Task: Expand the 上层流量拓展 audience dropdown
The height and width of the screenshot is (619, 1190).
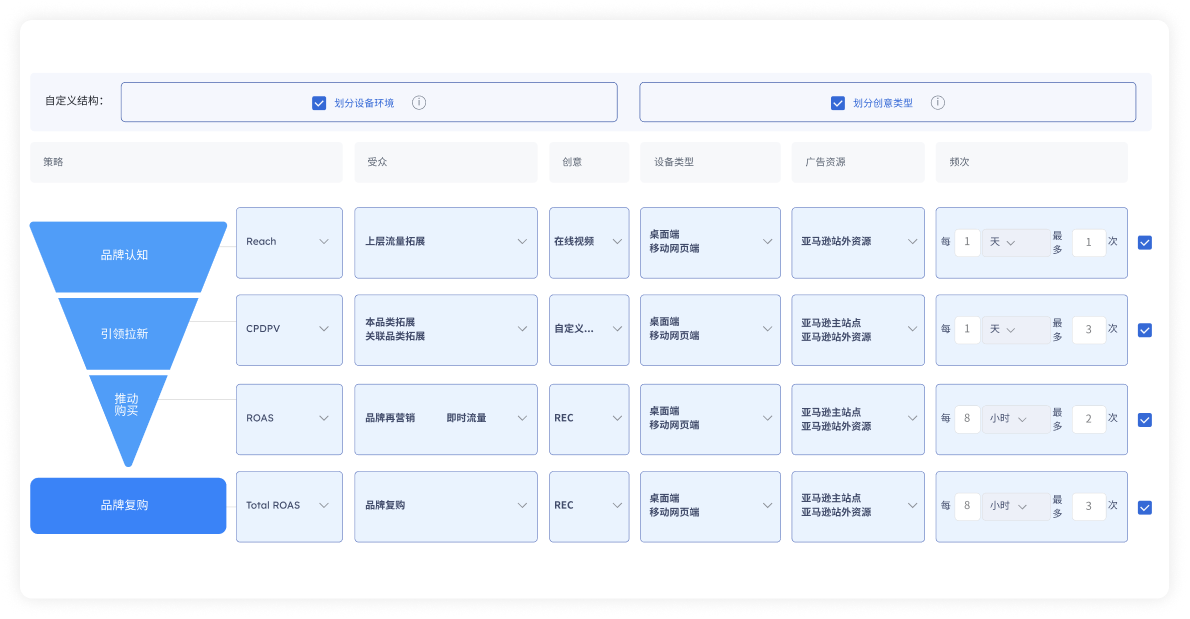Action: (x=445, y=242)
